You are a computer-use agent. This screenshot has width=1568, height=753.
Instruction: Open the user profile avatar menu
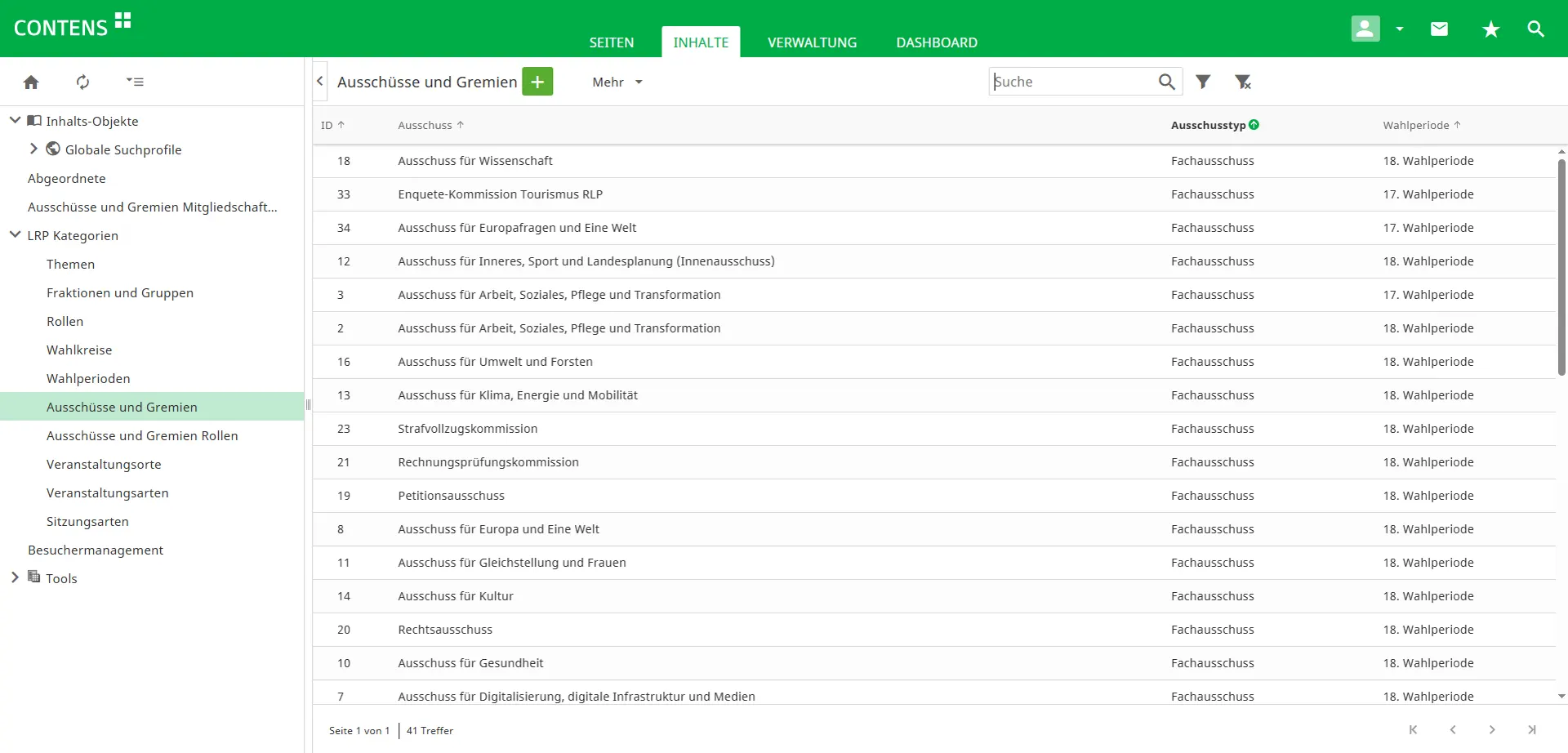pos(1365,29)
